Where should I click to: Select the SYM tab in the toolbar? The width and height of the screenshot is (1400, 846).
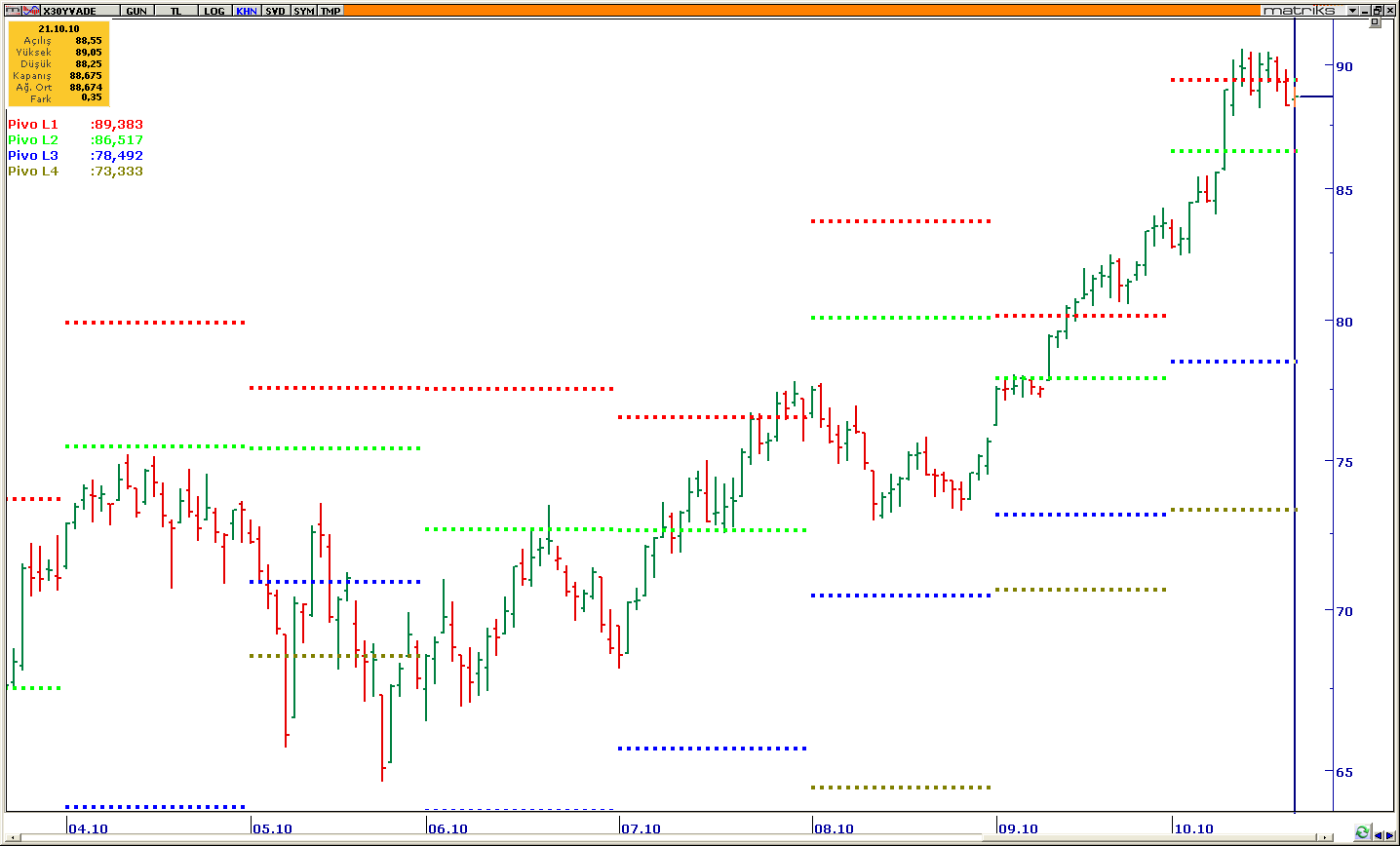[304, 11]
